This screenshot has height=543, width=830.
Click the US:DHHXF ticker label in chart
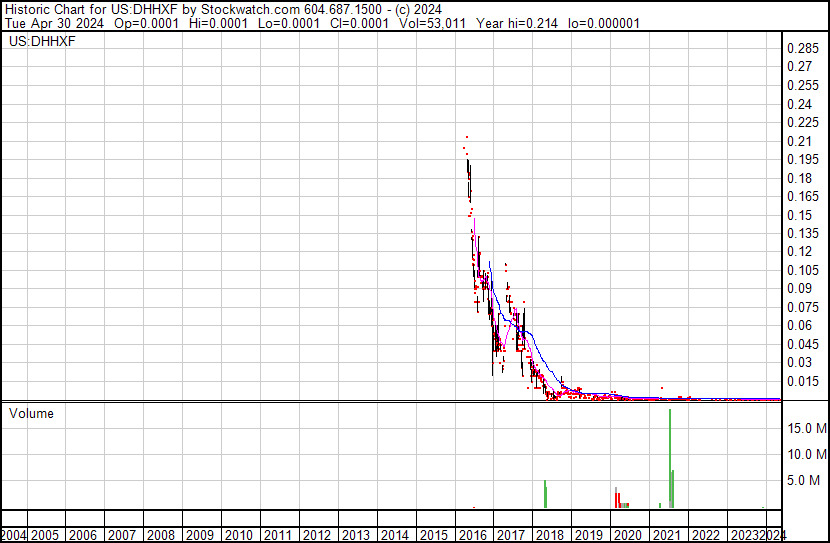coord(42,41)
